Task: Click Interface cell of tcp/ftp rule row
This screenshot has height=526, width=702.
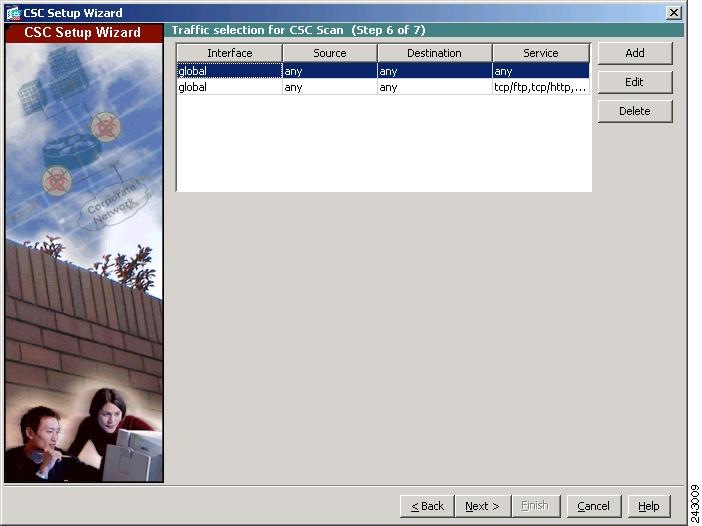Action: 230,87
